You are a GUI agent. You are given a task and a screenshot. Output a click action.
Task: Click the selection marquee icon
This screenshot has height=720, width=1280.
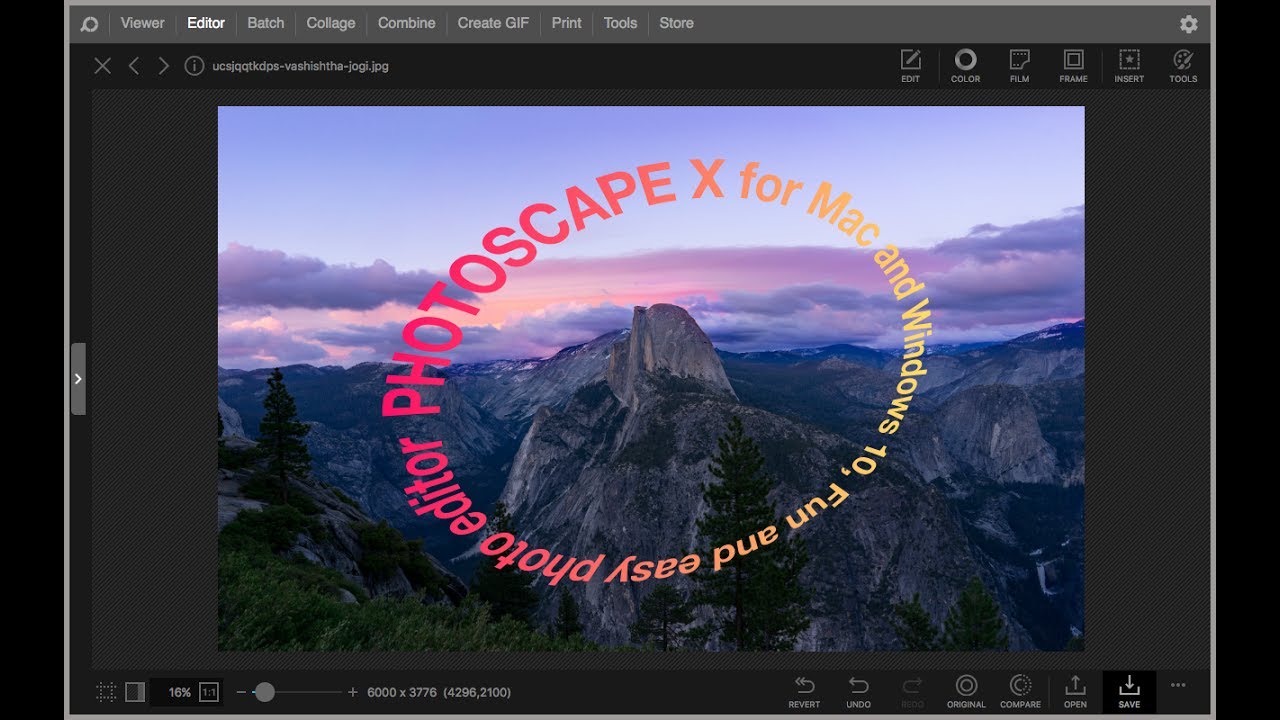(106, 692)
